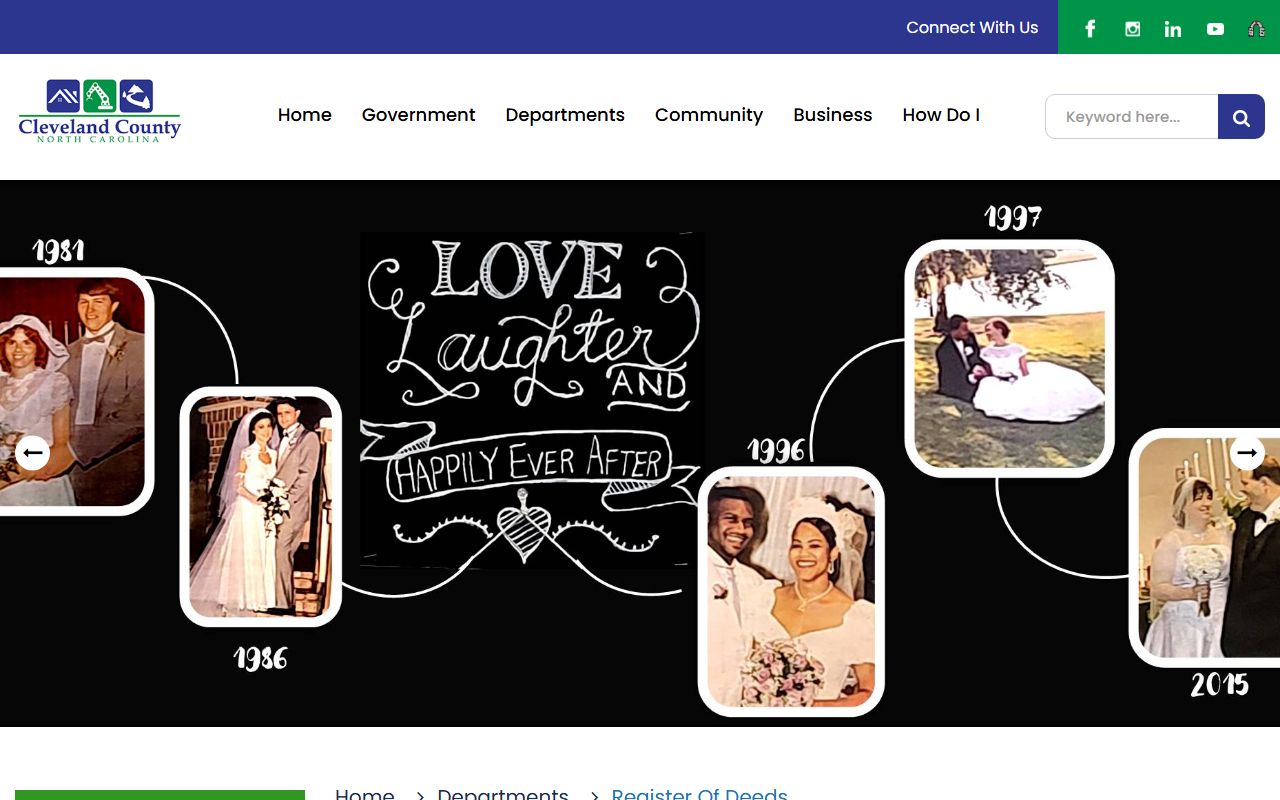The width and height of the screenshot is (1280, 800).
Task: Open the Business menu item
Action: (x=832, y=115)
